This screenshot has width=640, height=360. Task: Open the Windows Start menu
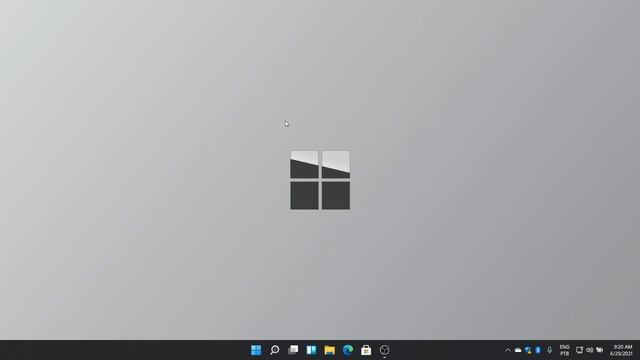pos(256,350)
